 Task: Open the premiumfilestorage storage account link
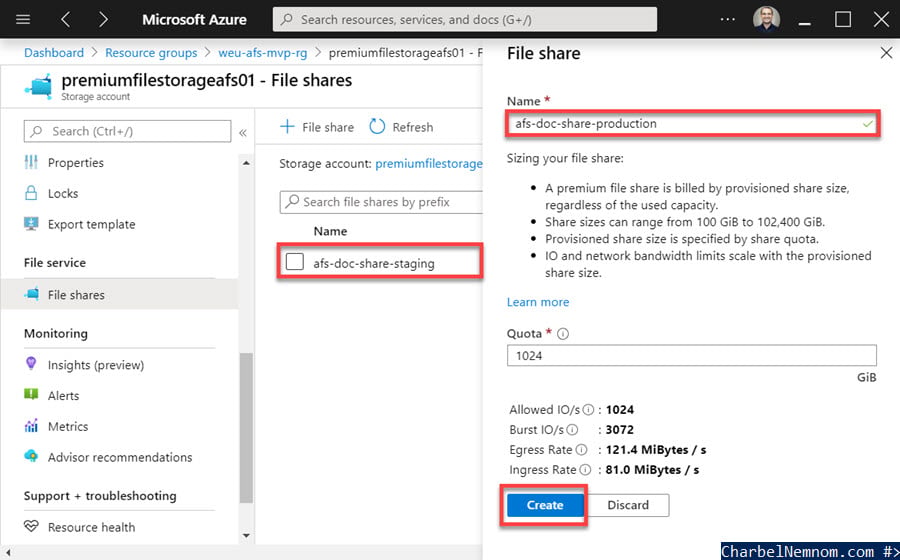pyautogui.click(x=429, y=164)
